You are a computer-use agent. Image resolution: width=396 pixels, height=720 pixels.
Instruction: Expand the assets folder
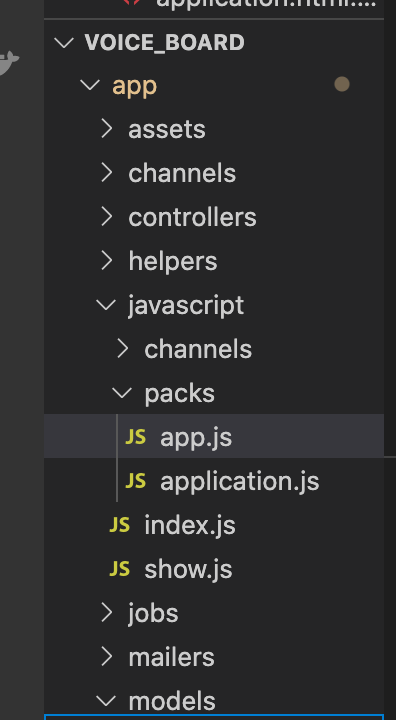point(107,129)
